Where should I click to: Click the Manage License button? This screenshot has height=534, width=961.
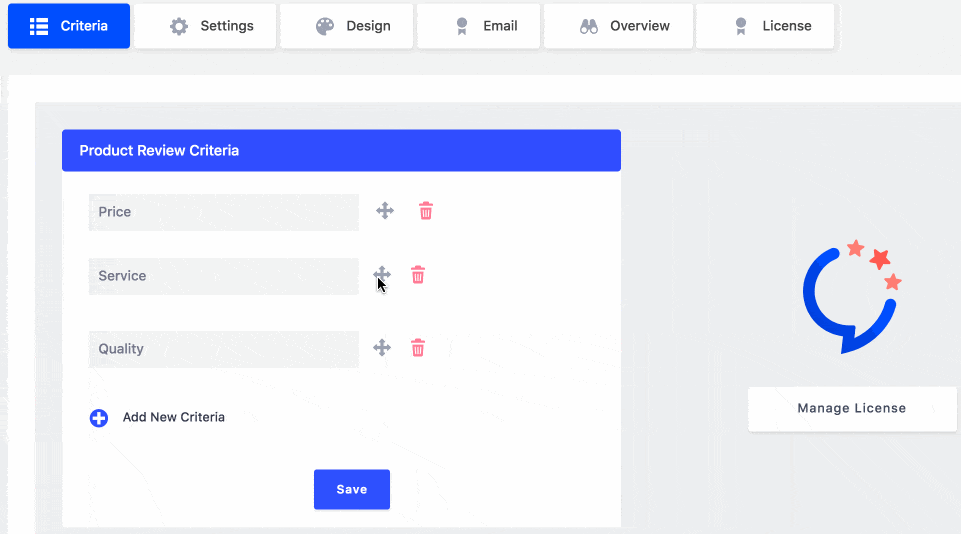coord(852,408)
